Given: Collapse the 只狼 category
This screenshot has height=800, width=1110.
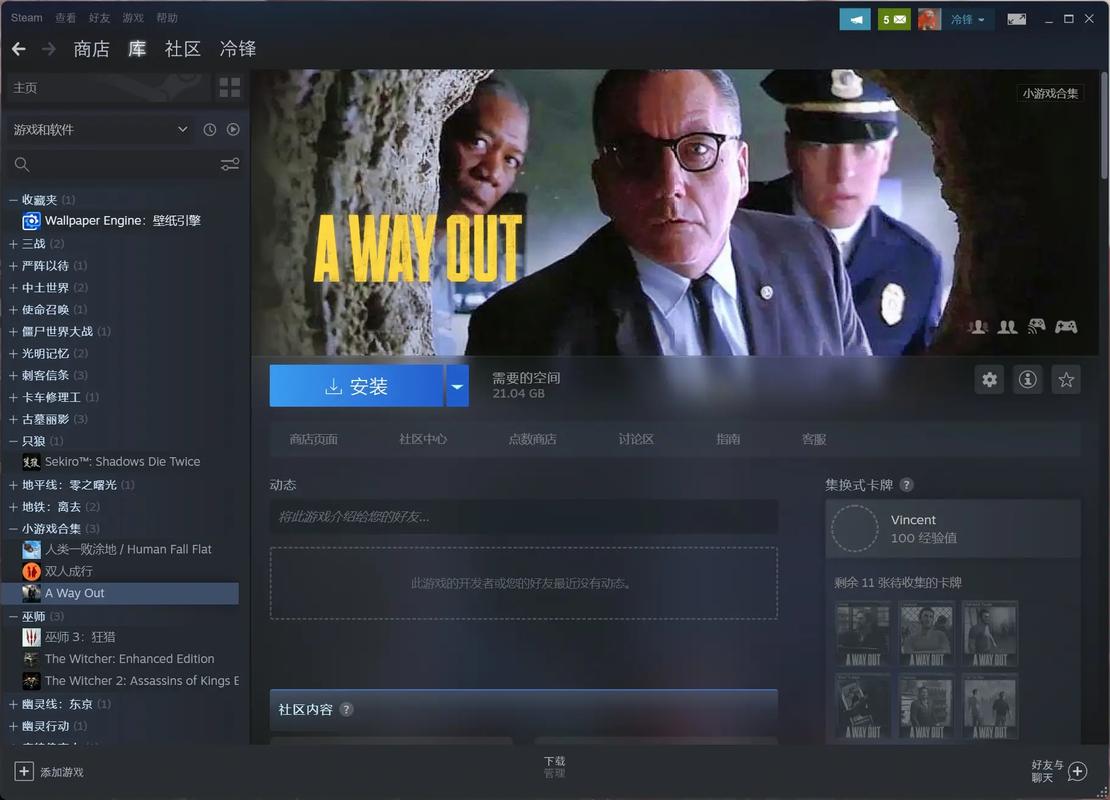Looking at the screenshot, I should tap(13, 442).
